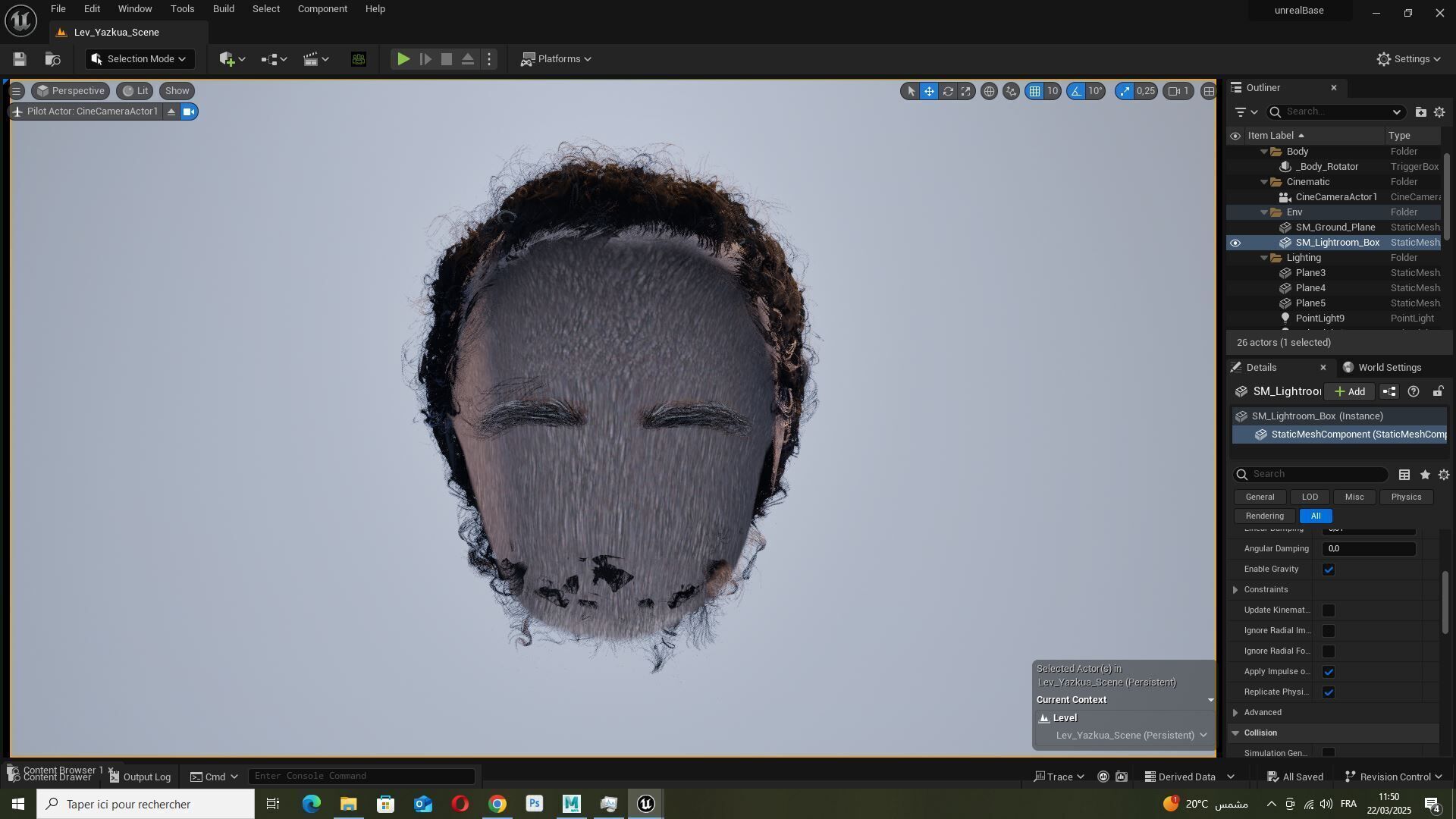This screenshot has width=1456, height=819.
Task: Open the File menu
Action: coord(58,9)
